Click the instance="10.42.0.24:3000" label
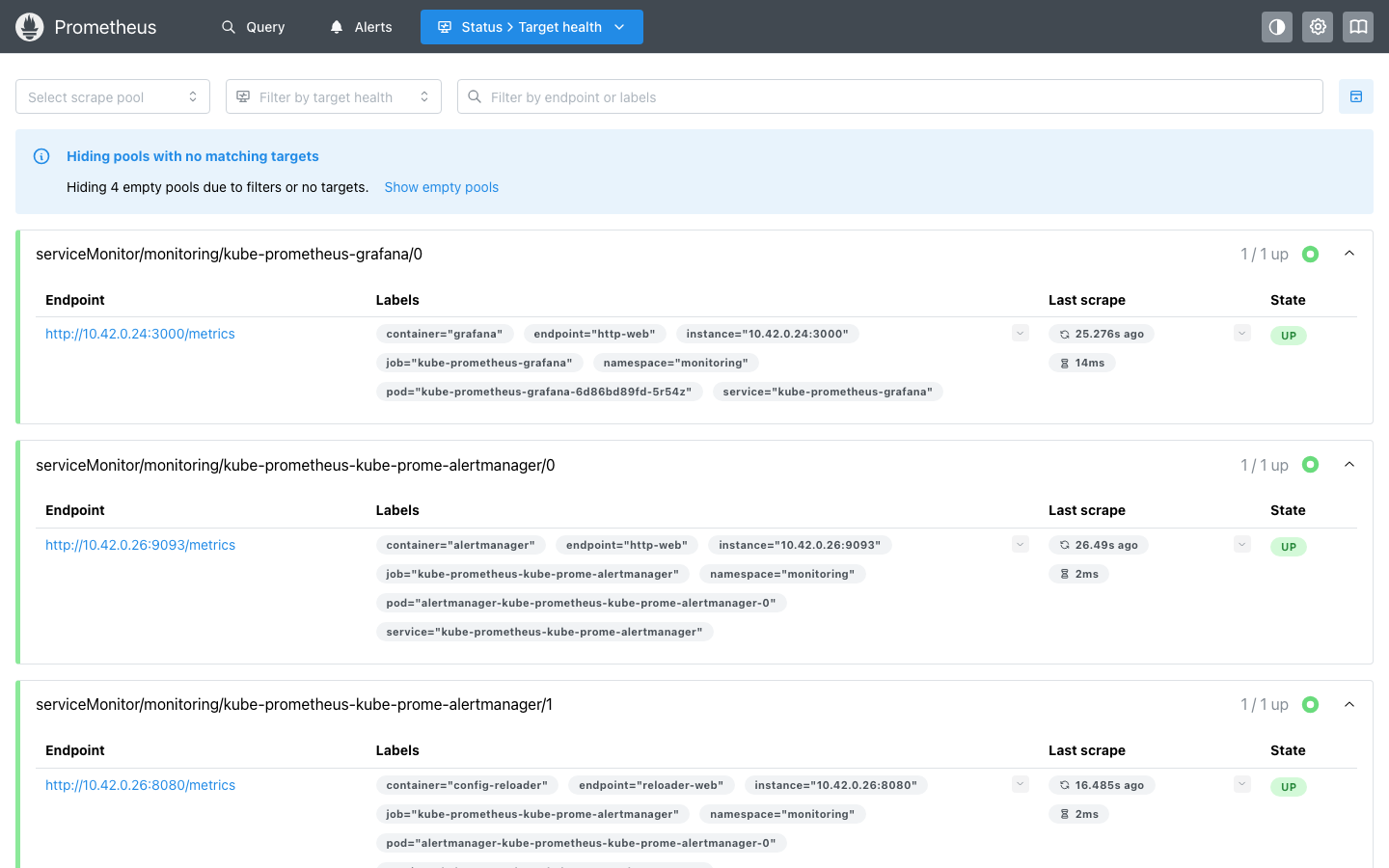Viewport: 1389px width, 868px height. click(768, 334)
